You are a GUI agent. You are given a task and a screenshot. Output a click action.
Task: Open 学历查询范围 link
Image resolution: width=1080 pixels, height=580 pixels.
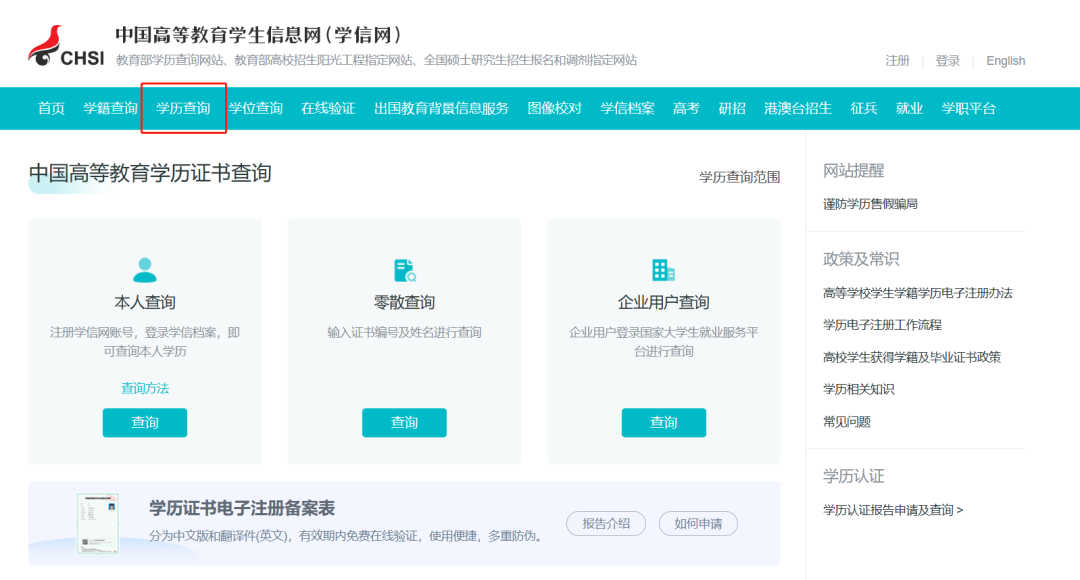(740, 177)
